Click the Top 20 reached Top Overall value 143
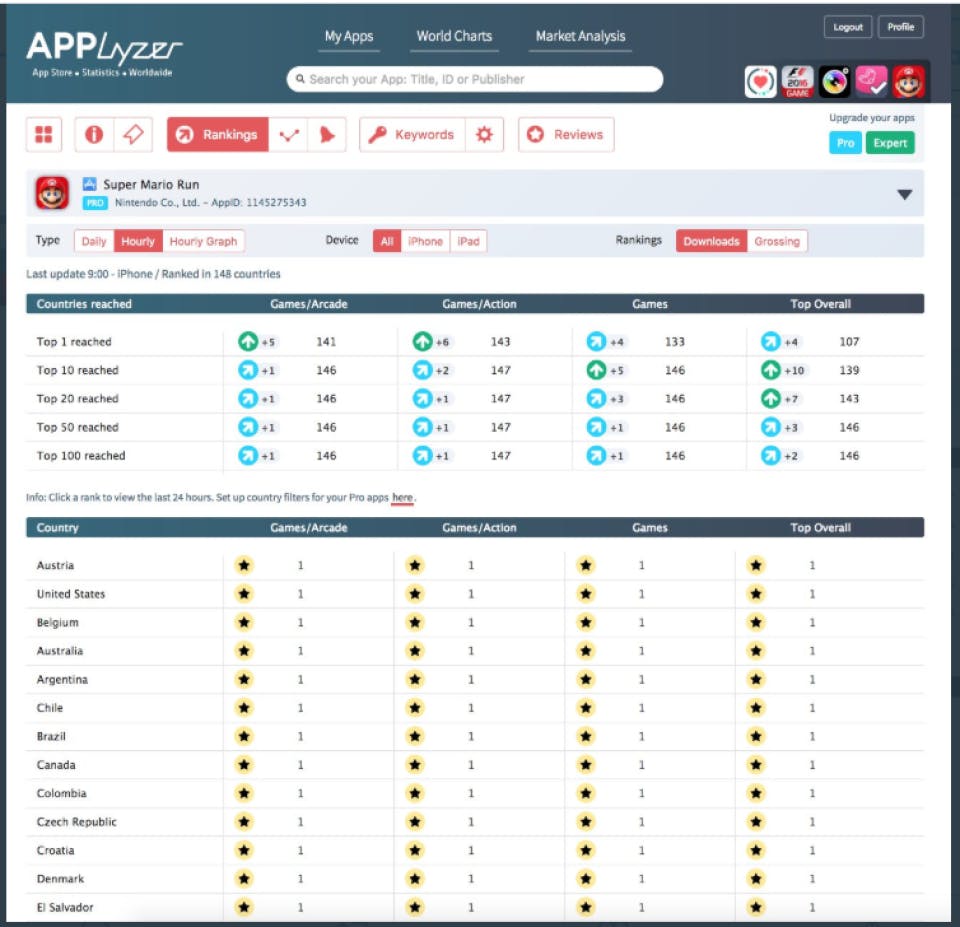960x927 pixels. tap(849, 399)
